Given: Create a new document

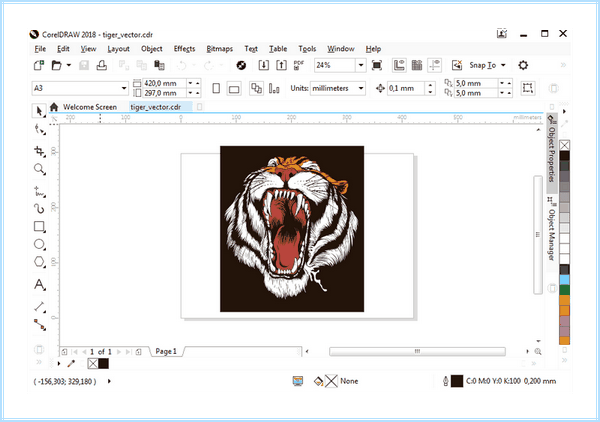Looking at the screenshot, I should (x=39, y=65).
